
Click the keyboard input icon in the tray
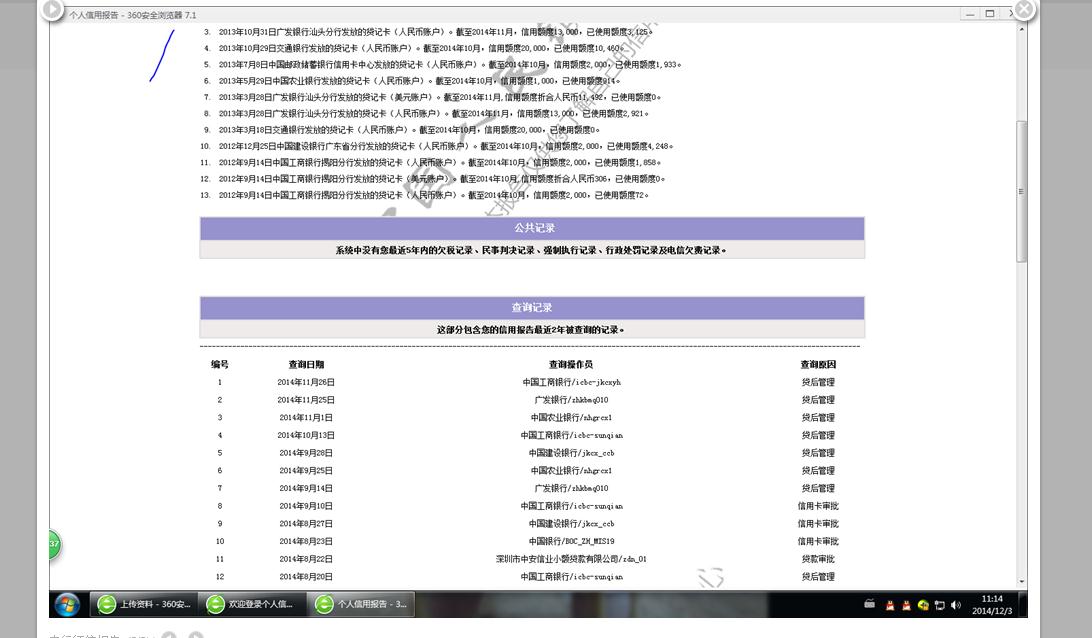click(x=869, y=605)
